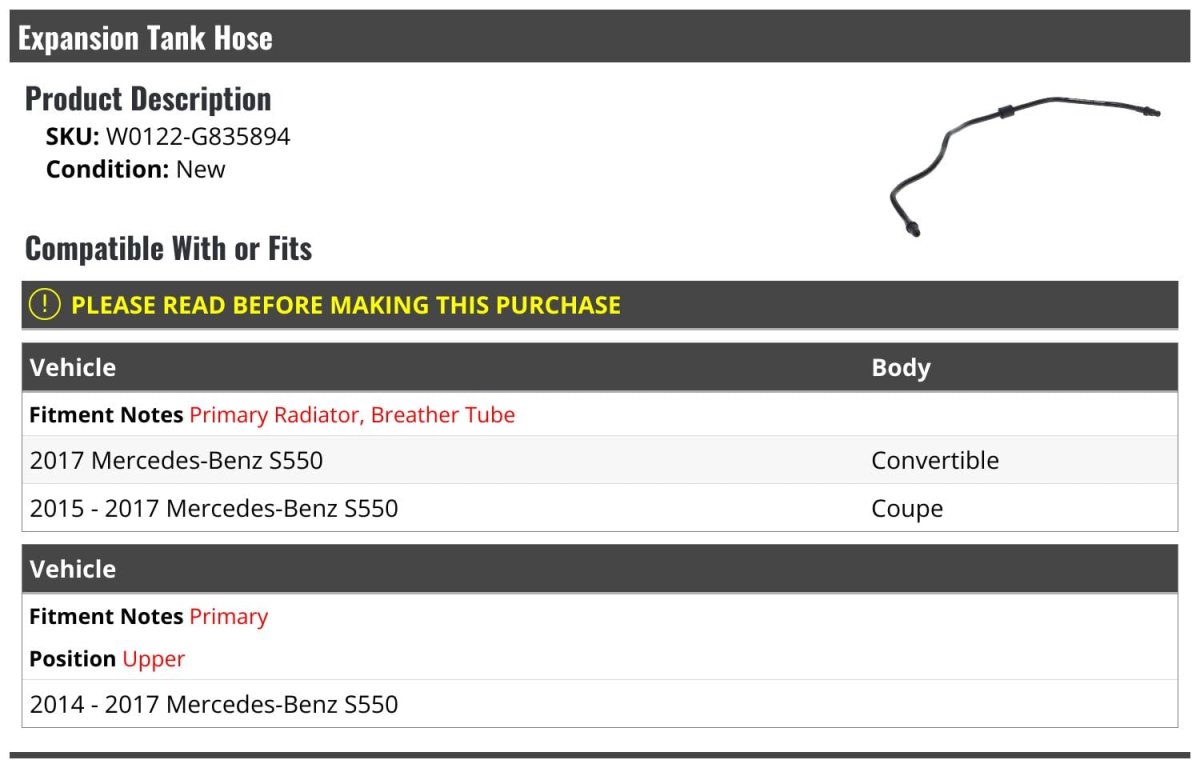The width and height of the screenshot is (1200, 768).
Task: Click the bold Position label
Action: click(x=72, y=659)
